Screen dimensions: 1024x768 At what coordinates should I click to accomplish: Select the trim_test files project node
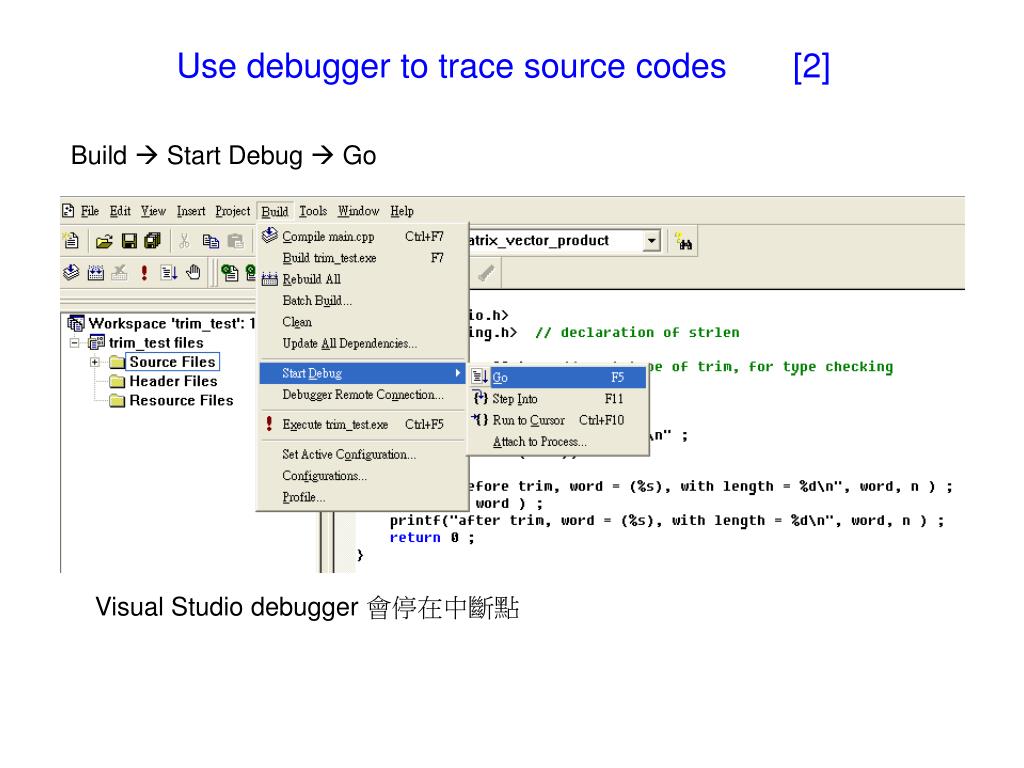coord(156,343)
